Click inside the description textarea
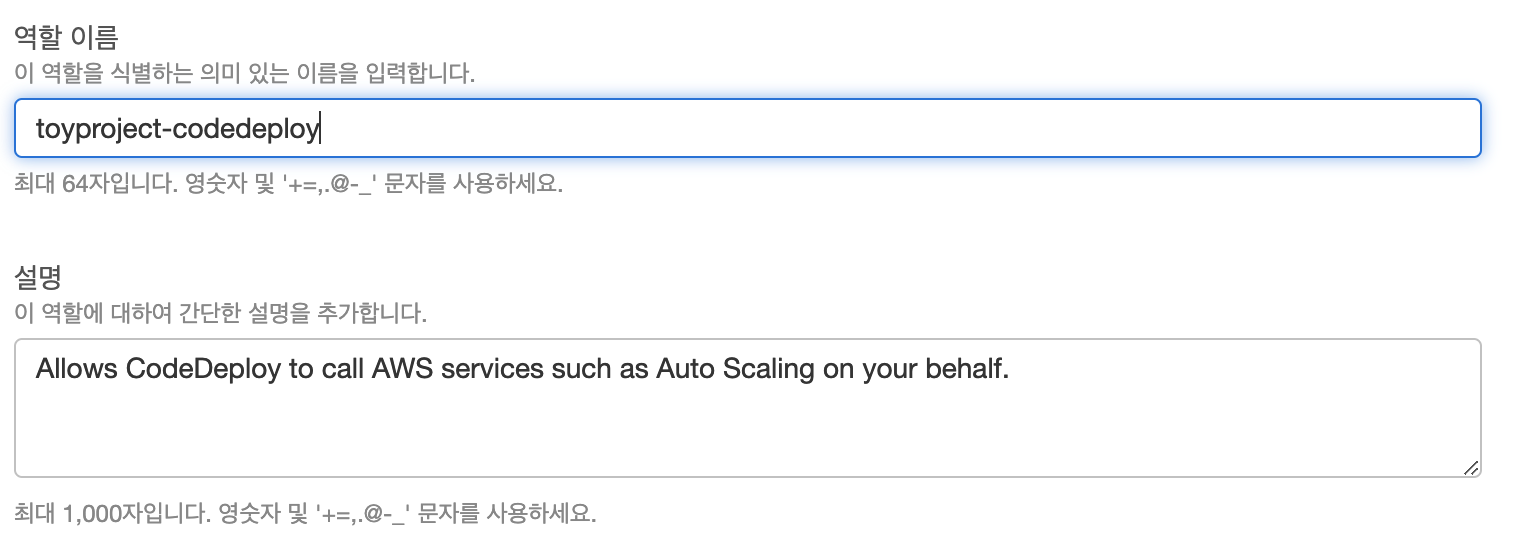Viewport: 1534px width, 548px height. pyautogui.click(x=747, y=408)
